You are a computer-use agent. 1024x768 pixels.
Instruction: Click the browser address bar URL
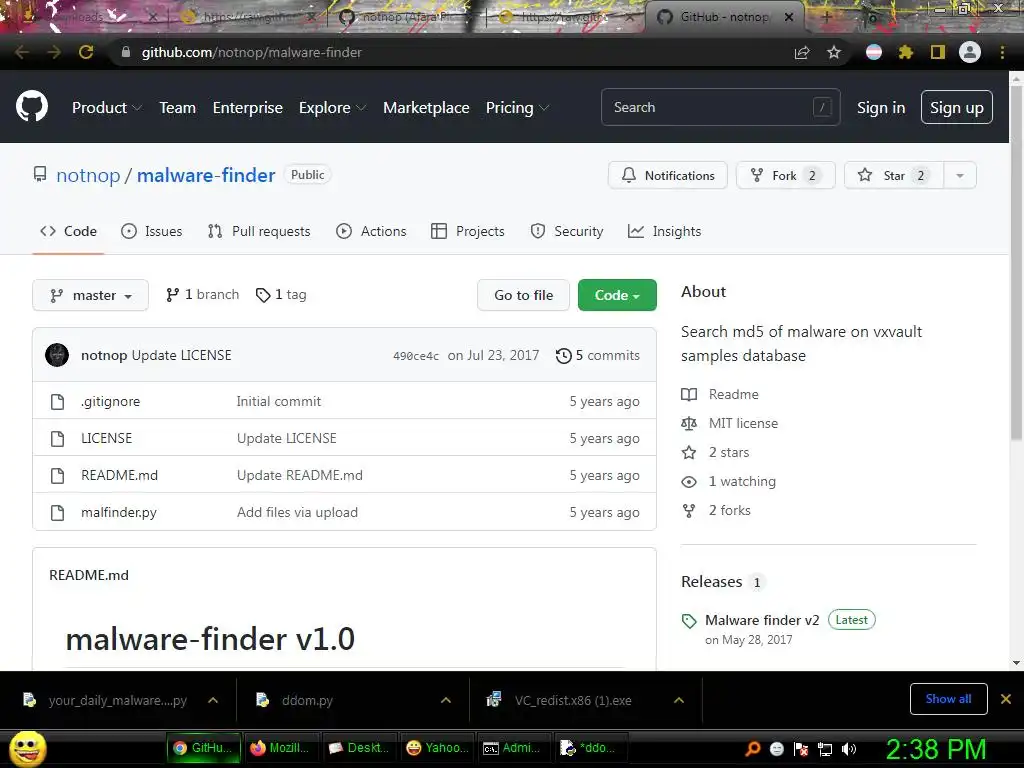[251, 52]
